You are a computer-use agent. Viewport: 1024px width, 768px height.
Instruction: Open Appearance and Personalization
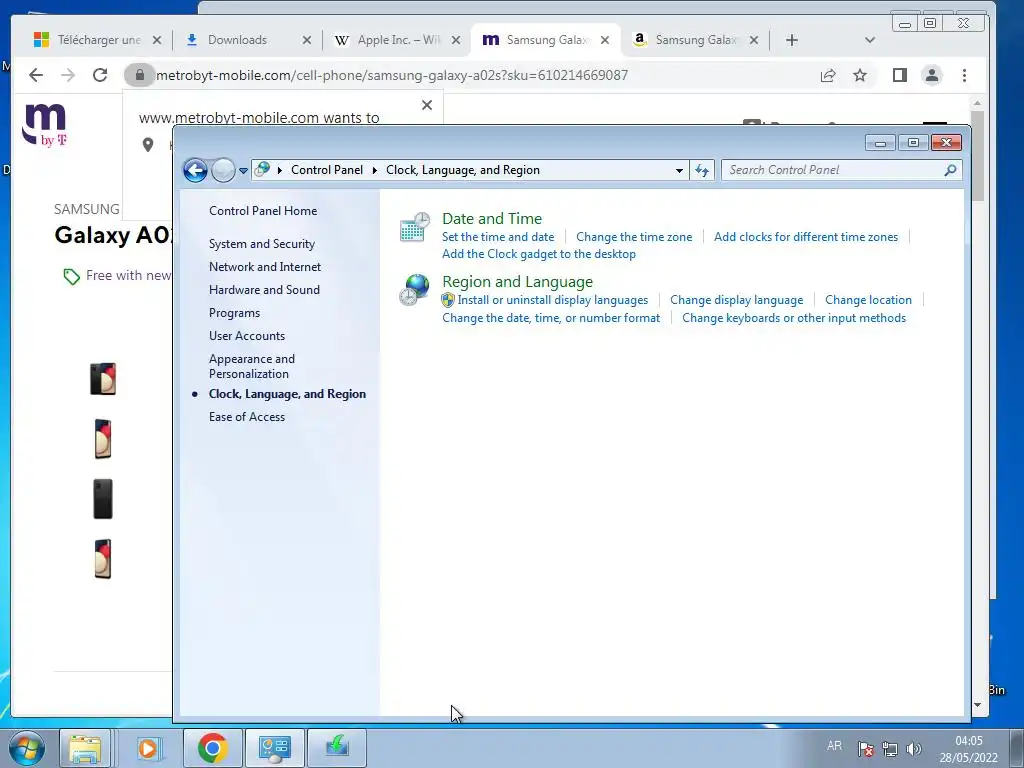click(x=252, y=366)
